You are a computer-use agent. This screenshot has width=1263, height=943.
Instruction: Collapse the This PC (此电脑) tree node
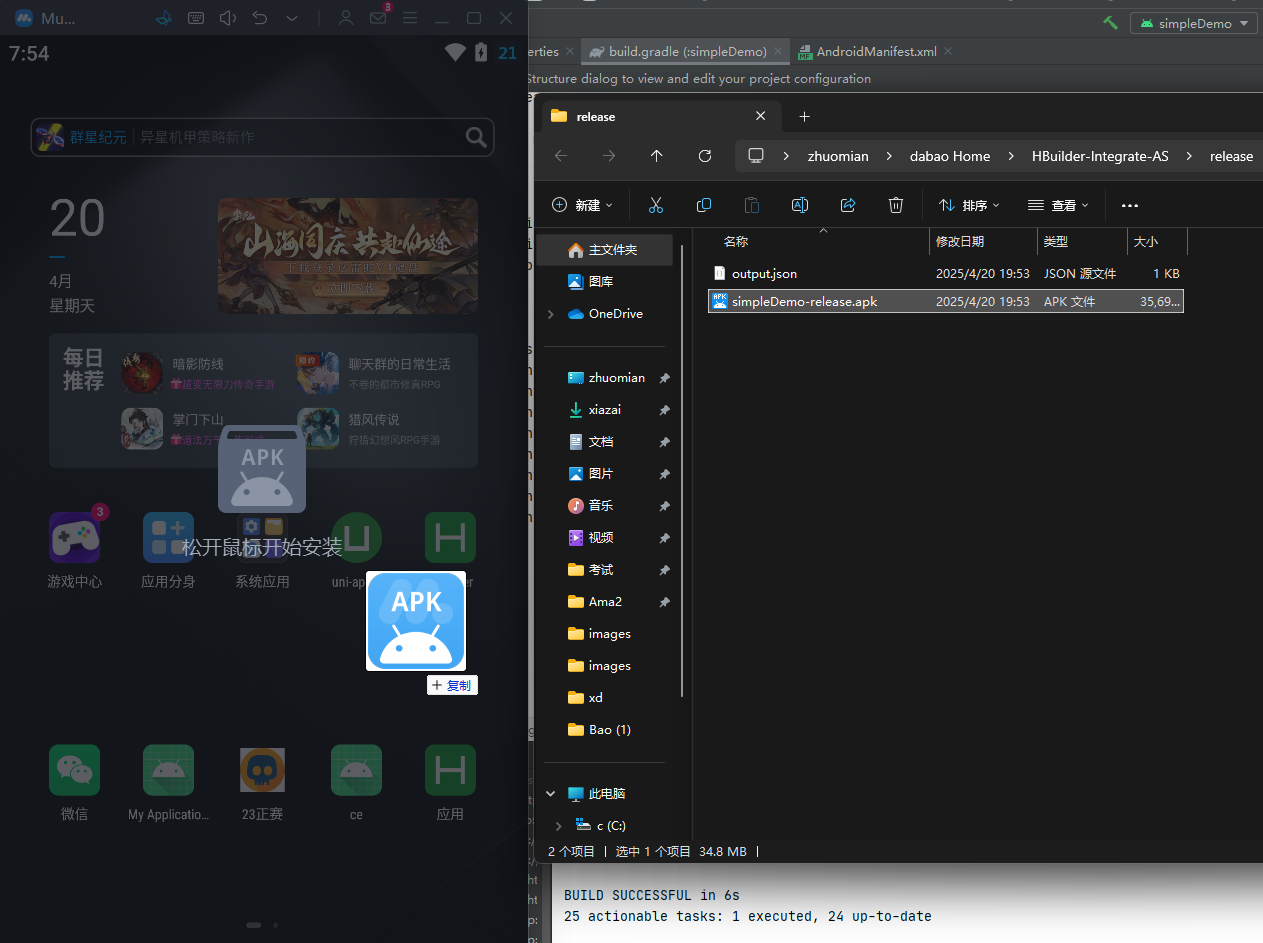[551, 794]
